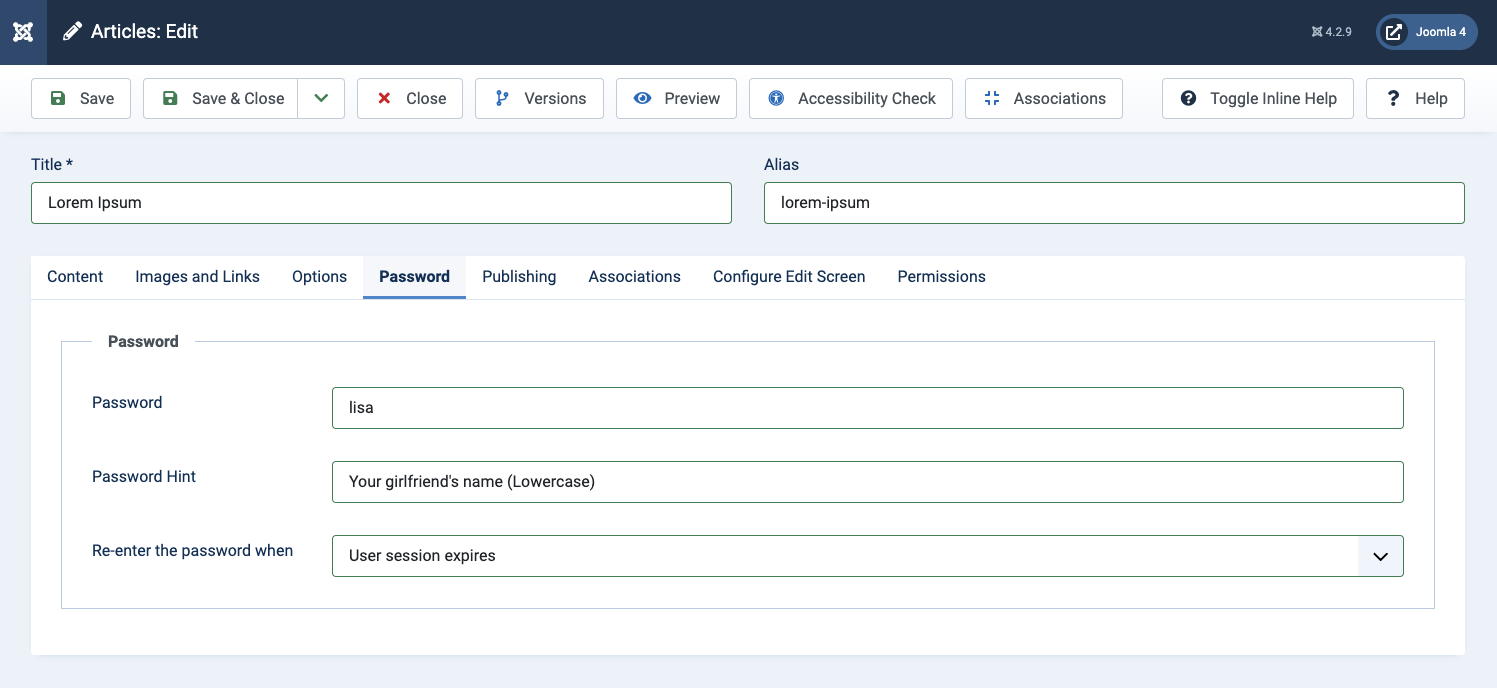Screen dimensions: 1497x688
Task: Click the Save button
Action: tap(81, 98)
